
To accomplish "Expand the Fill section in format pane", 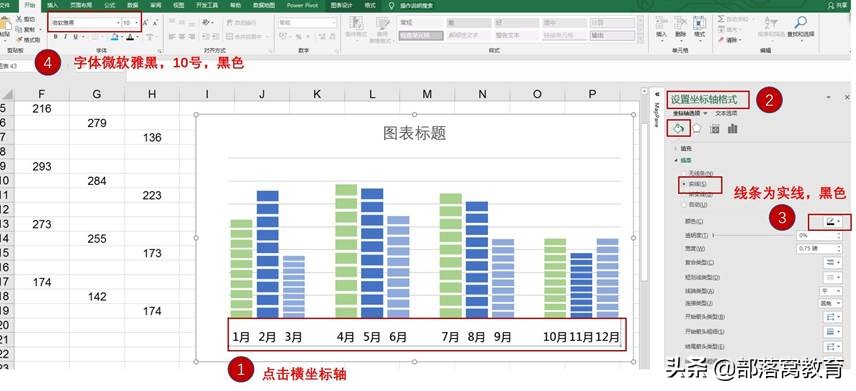I will coord(682,149).
